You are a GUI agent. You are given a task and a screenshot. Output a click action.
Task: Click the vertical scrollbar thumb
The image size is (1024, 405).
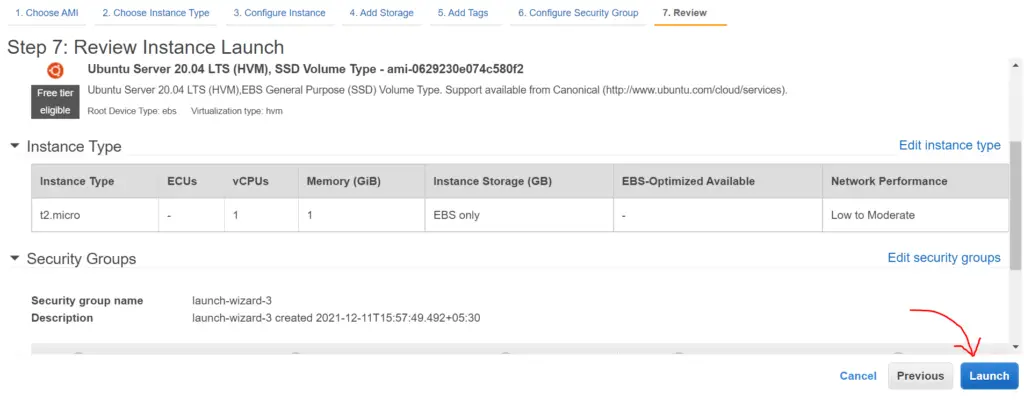click(1016, 205)
